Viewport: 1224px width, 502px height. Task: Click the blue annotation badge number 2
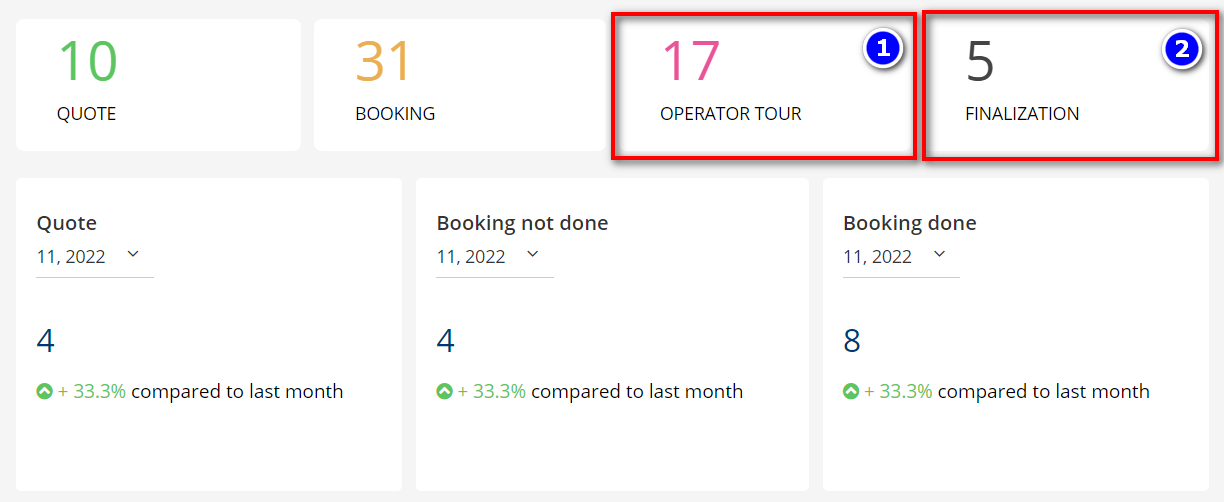pyautogui.click(x=1182, y=49)
